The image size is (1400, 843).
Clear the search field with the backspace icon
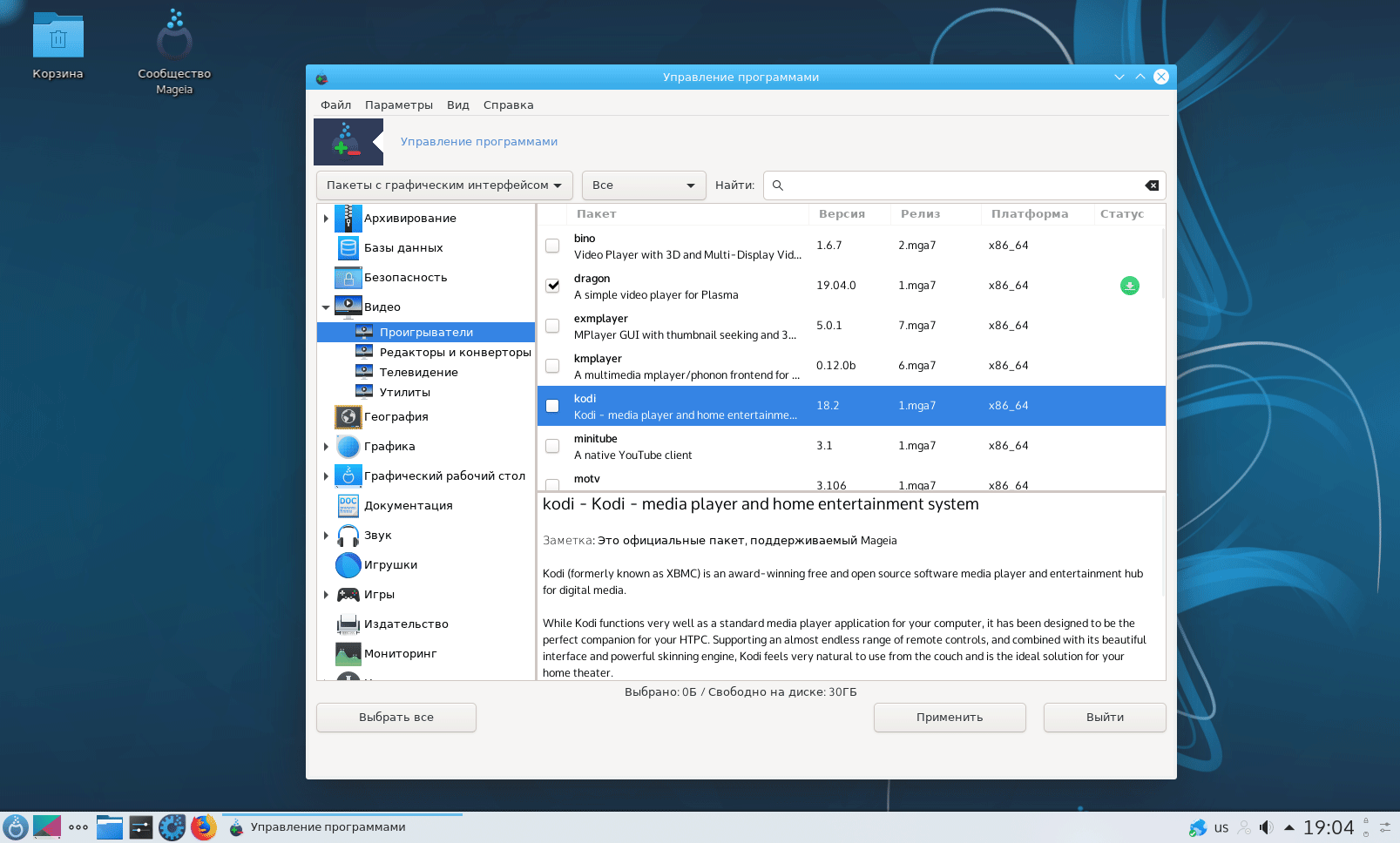(x=1151, y=185)
